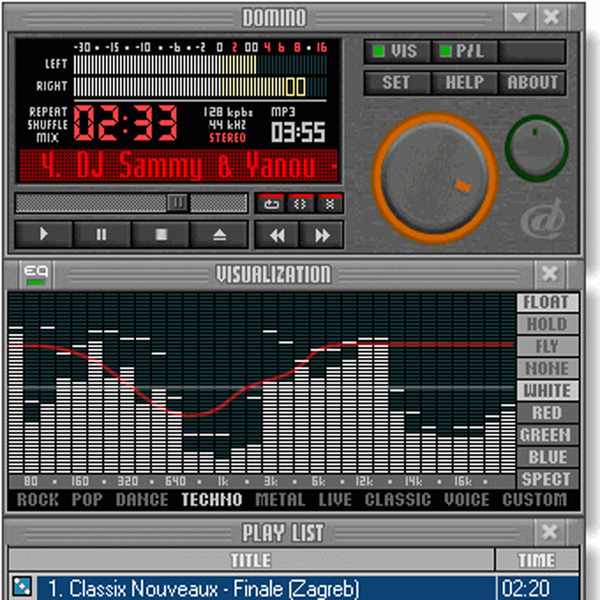Click the TITLE column header in playlist
Screen dimensions: 600x600
(251, 560)
